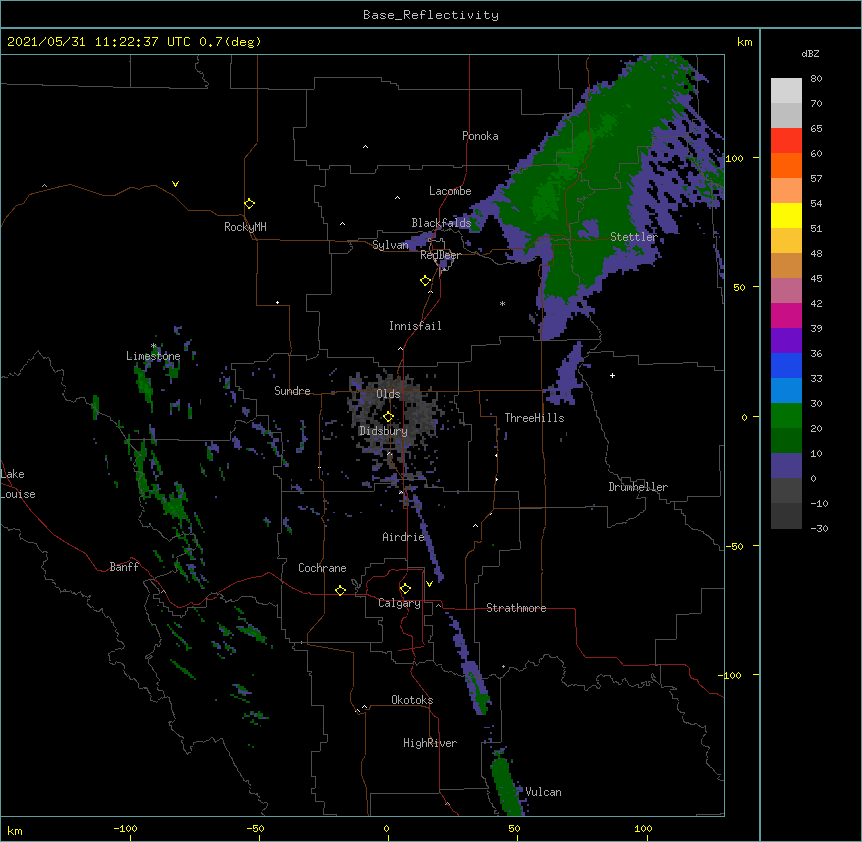Image resolution: width=862 pixels, height=842 pixels.
Task: Click the -50 tick label on right axis
Action: (734, 546)
